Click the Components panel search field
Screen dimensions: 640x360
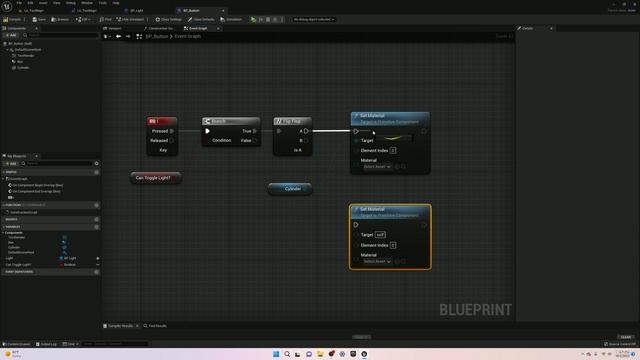[x=60, y=36]
